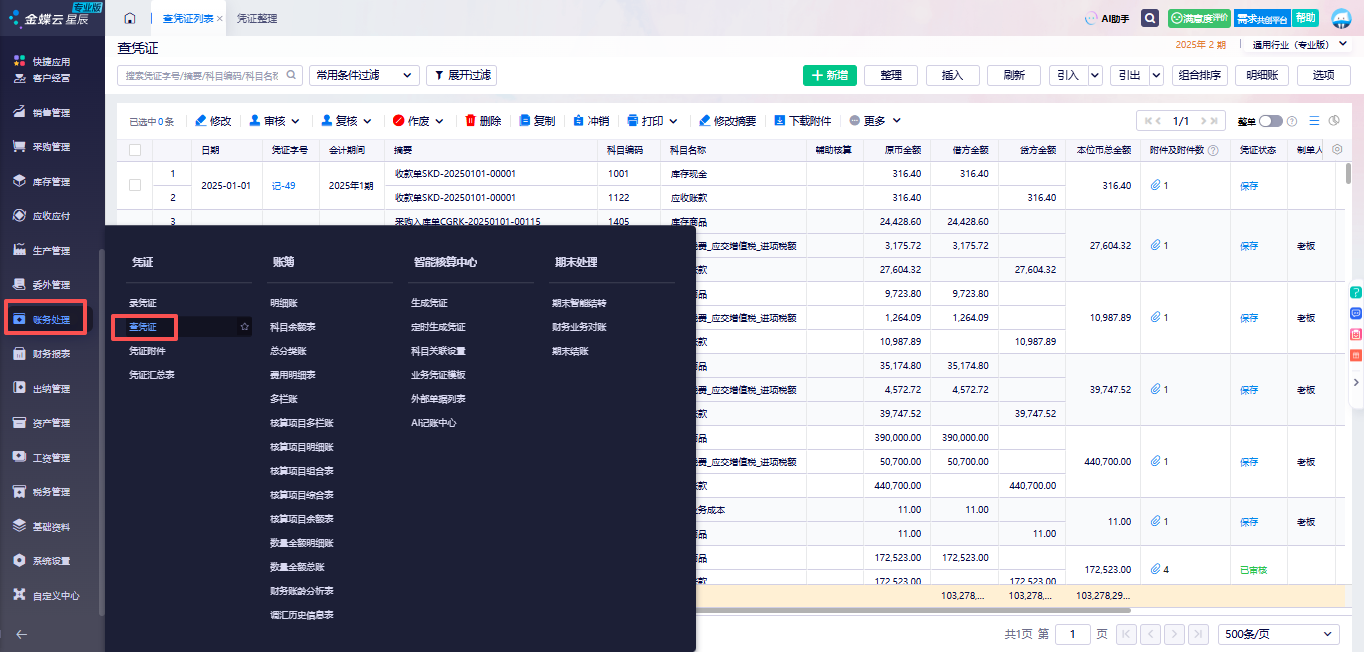Switch to the 凭证整理 tab
The height and width of the screenshot is (652, 1364).
coord(257,19)
